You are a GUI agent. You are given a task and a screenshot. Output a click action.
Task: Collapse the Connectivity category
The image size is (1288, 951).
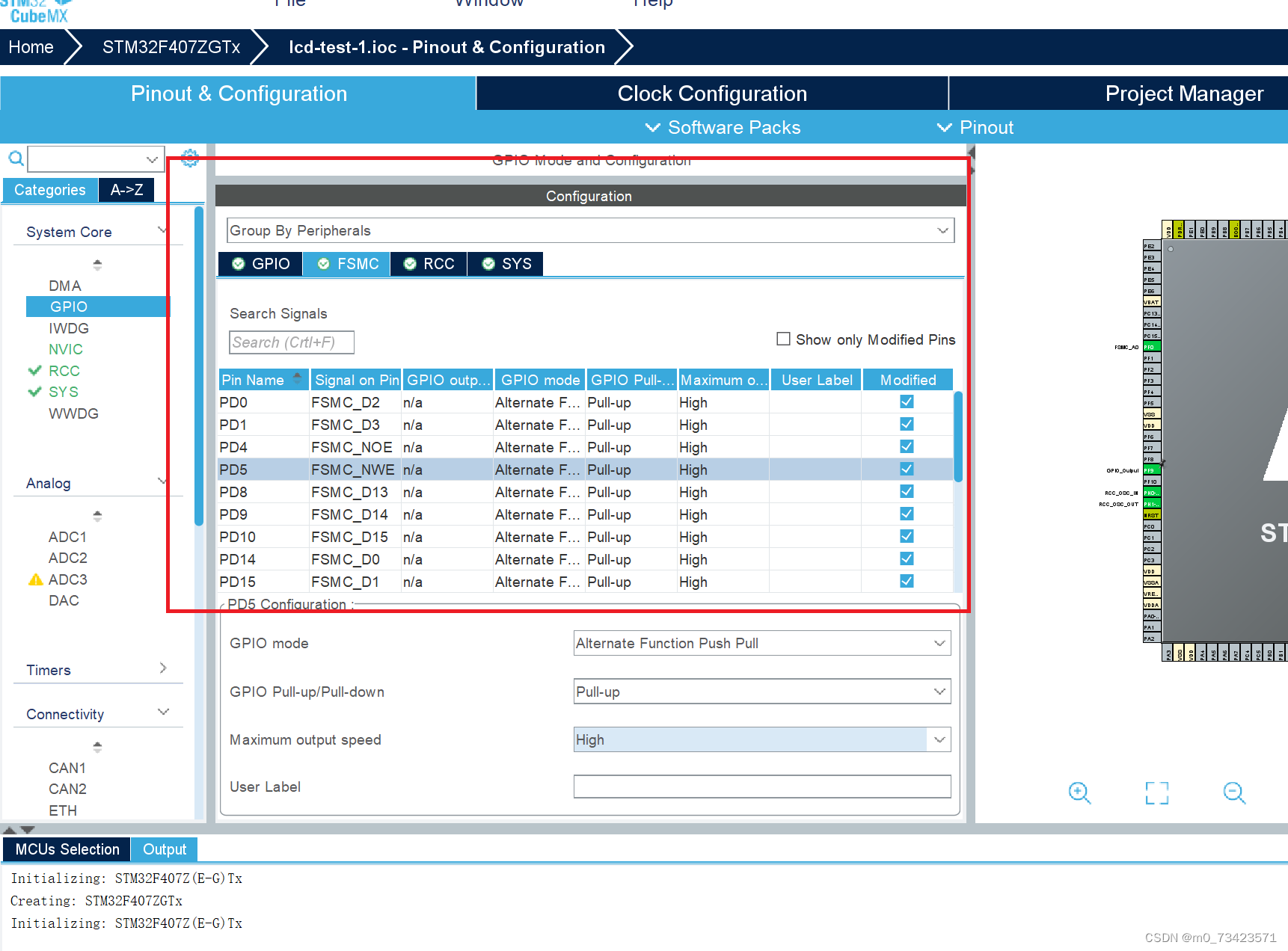point(163,712)
